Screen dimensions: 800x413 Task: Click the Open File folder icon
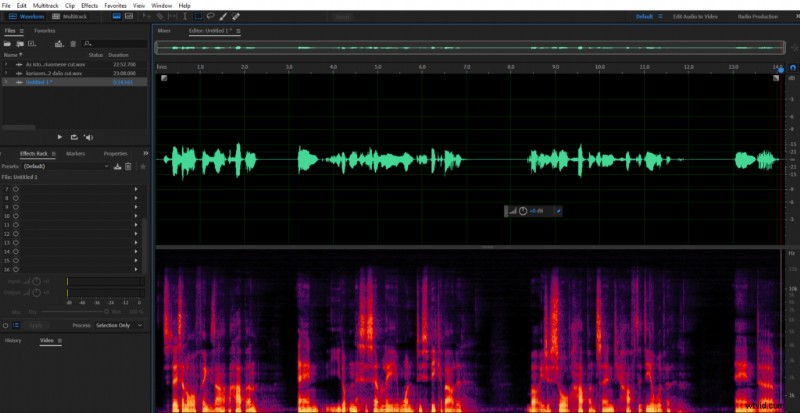click(x=8, y=44)
